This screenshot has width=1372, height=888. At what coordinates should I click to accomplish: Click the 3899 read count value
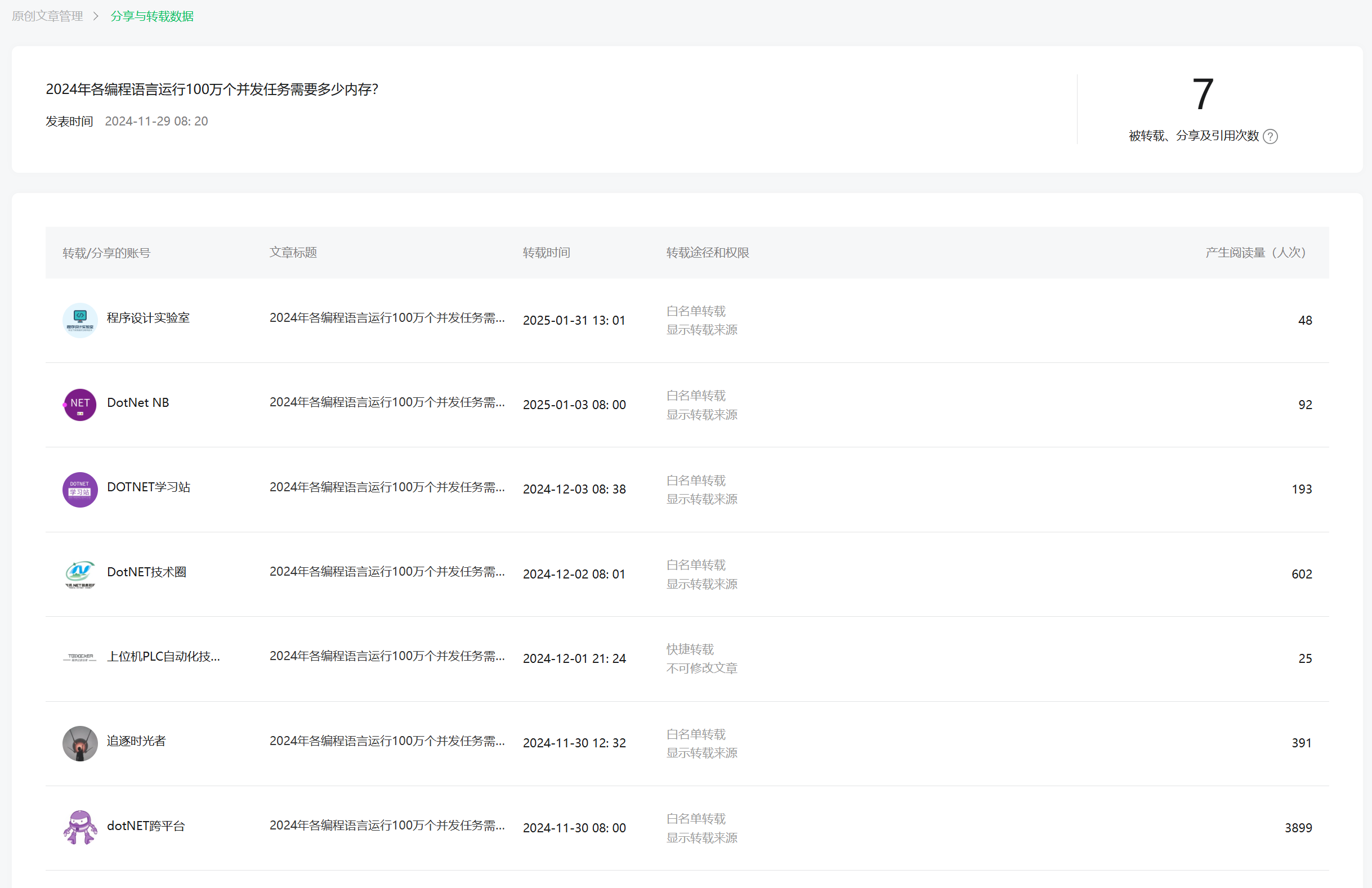1298,828
